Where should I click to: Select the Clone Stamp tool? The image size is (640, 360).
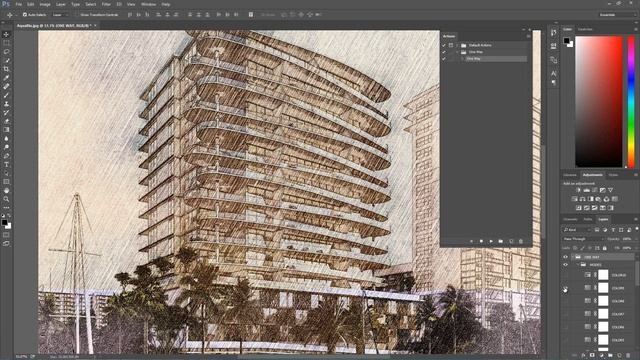click(6, 104)
